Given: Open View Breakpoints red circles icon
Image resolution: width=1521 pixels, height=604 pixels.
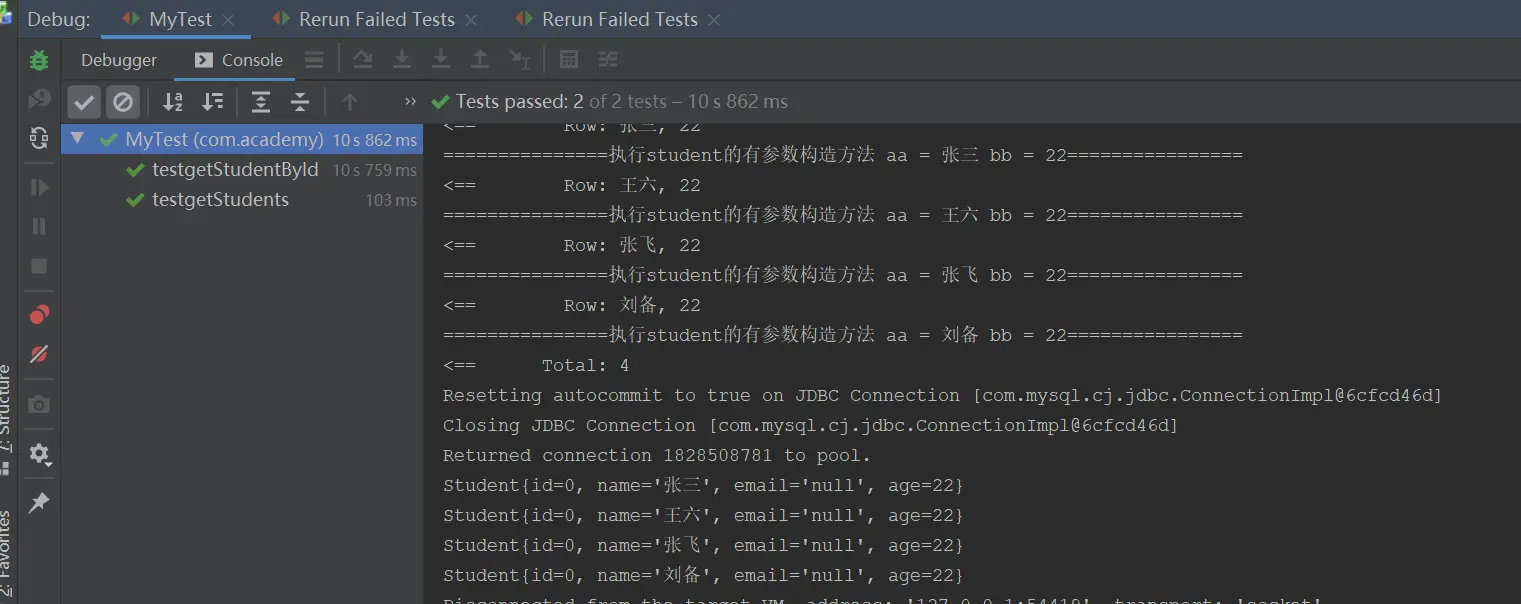Looking at the screenshot, I should [39, 315].
